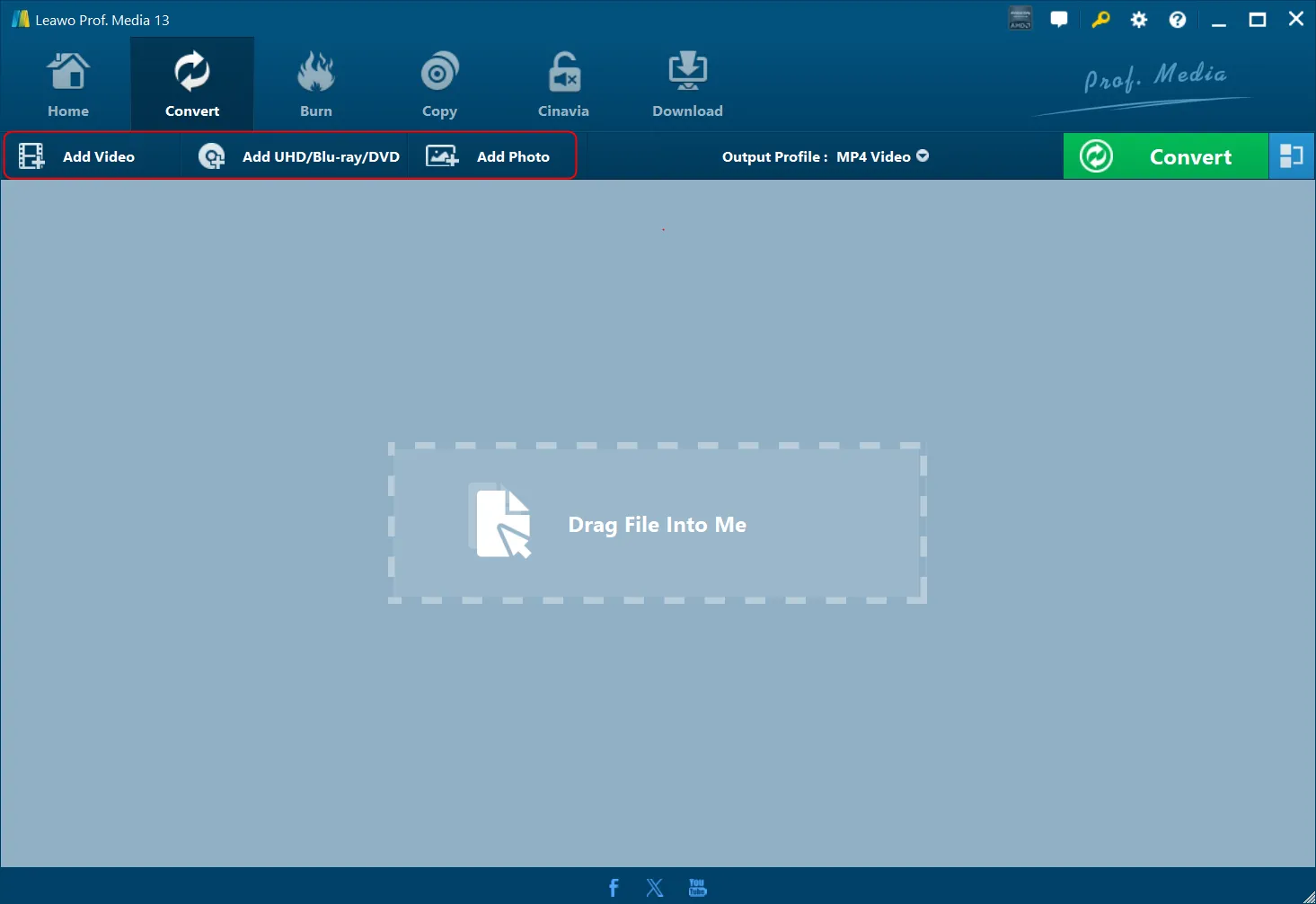
Task: Open the feedback chat bubble icon
Action: (1059, 19)
